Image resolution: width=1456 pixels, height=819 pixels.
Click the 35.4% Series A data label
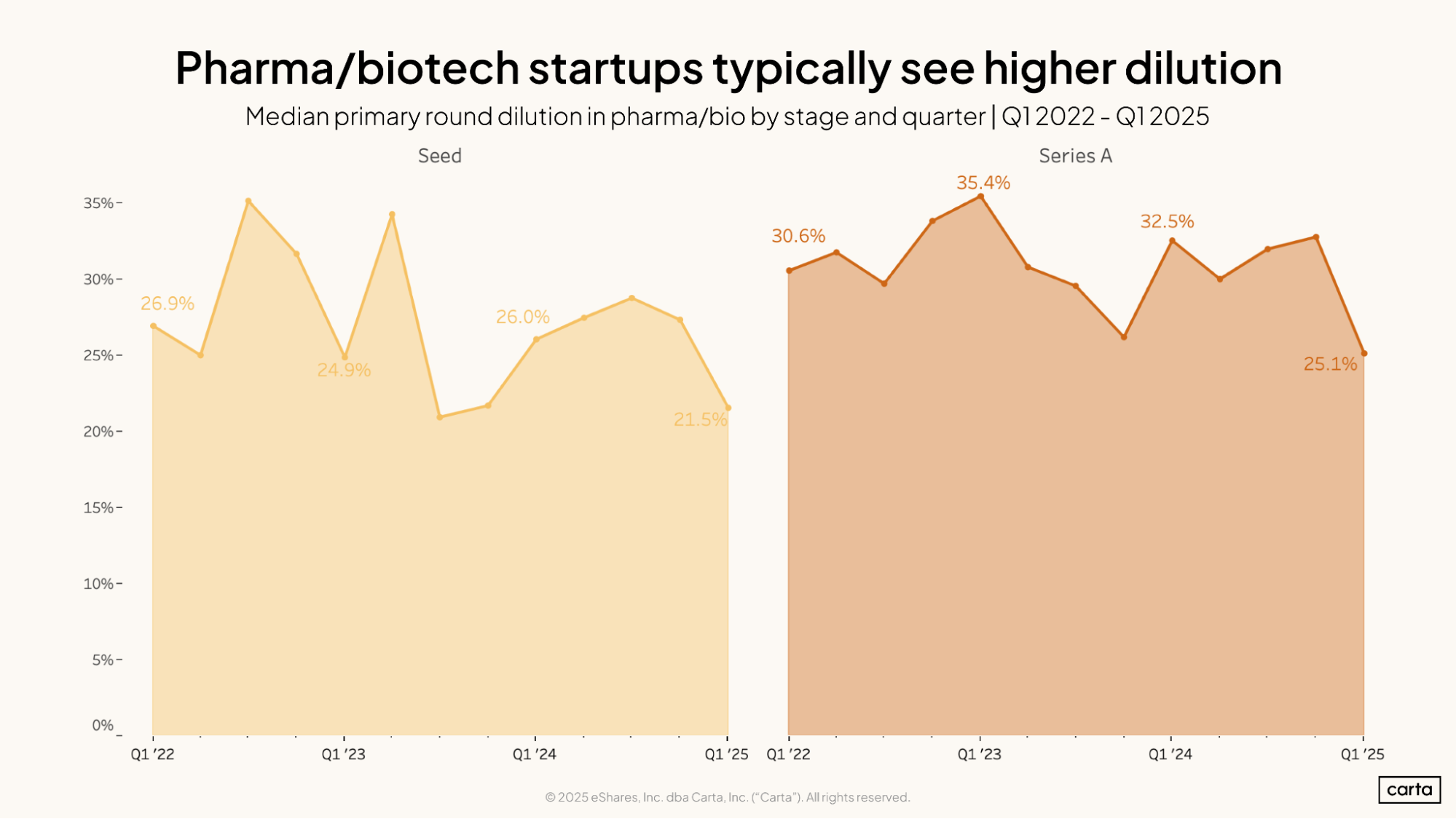[x=983, y=183]
